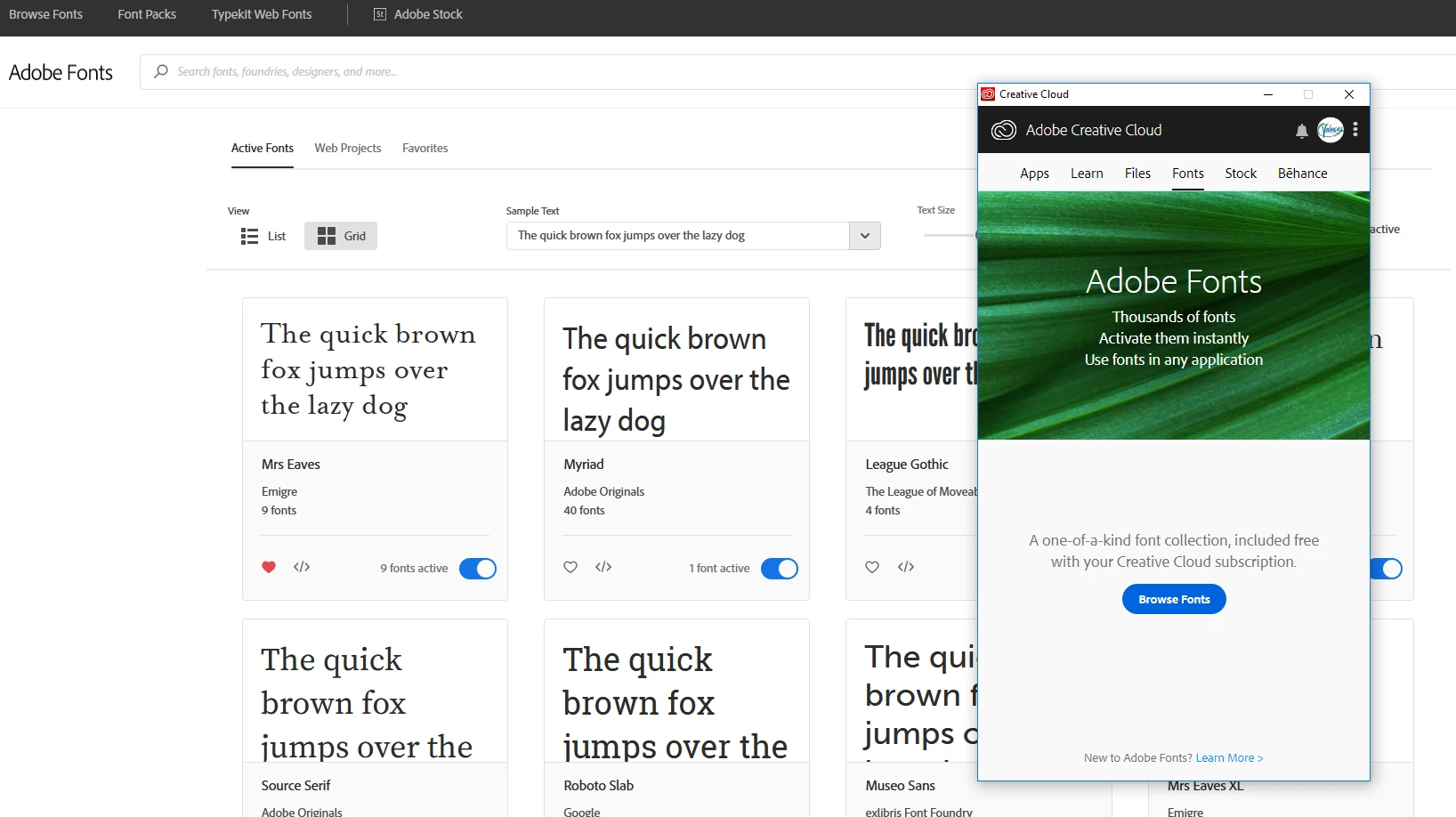The width and height of the screenshot is (1456, 817).
Task: Adjust the Text Size slider track
Action: click(950, 235)
